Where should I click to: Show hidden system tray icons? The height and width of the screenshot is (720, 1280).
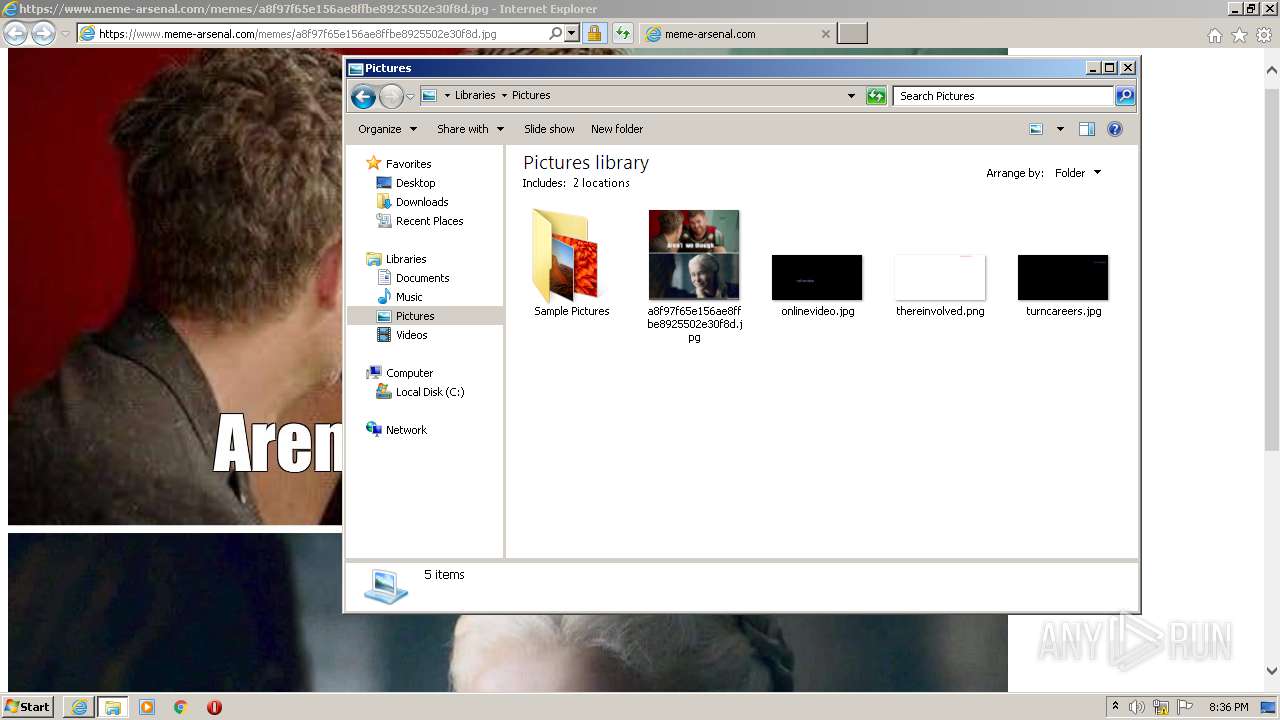point(1116,706)
